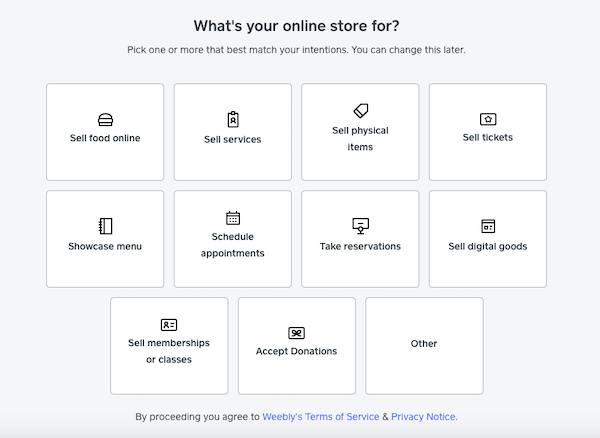Image resolution: width=600 pixels, height=438 pixels.
Task: Toggle the Sell tickets option text
Action: [488, 137]
